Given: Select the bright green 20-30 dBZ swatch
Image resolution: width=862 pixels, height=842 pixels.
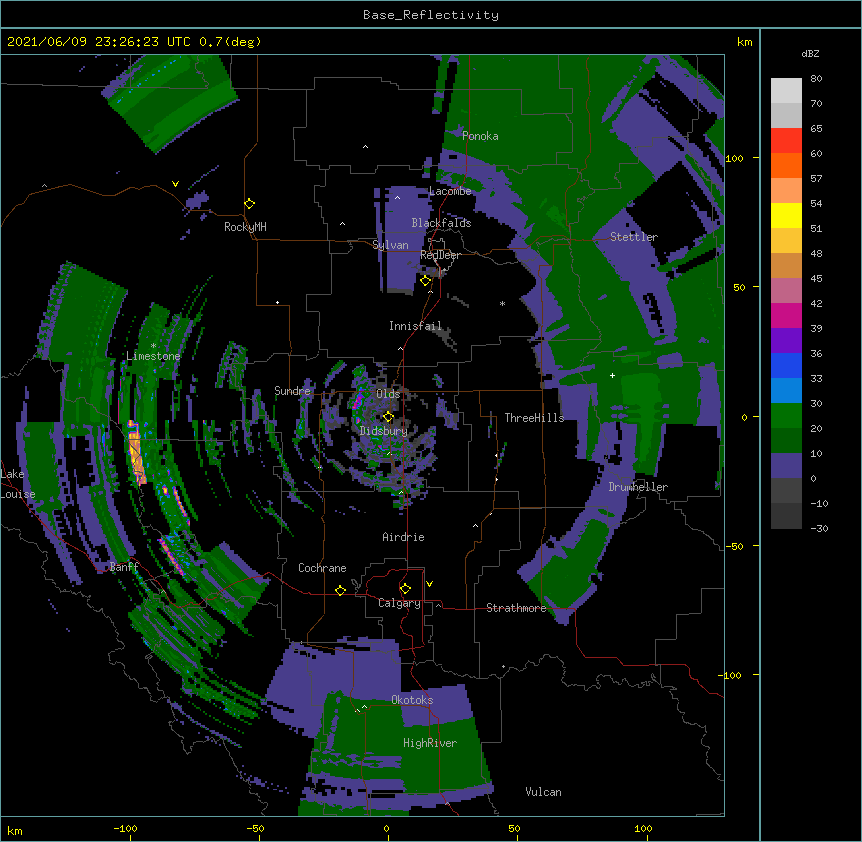Looking at the screenshot, I should [786, 416].
